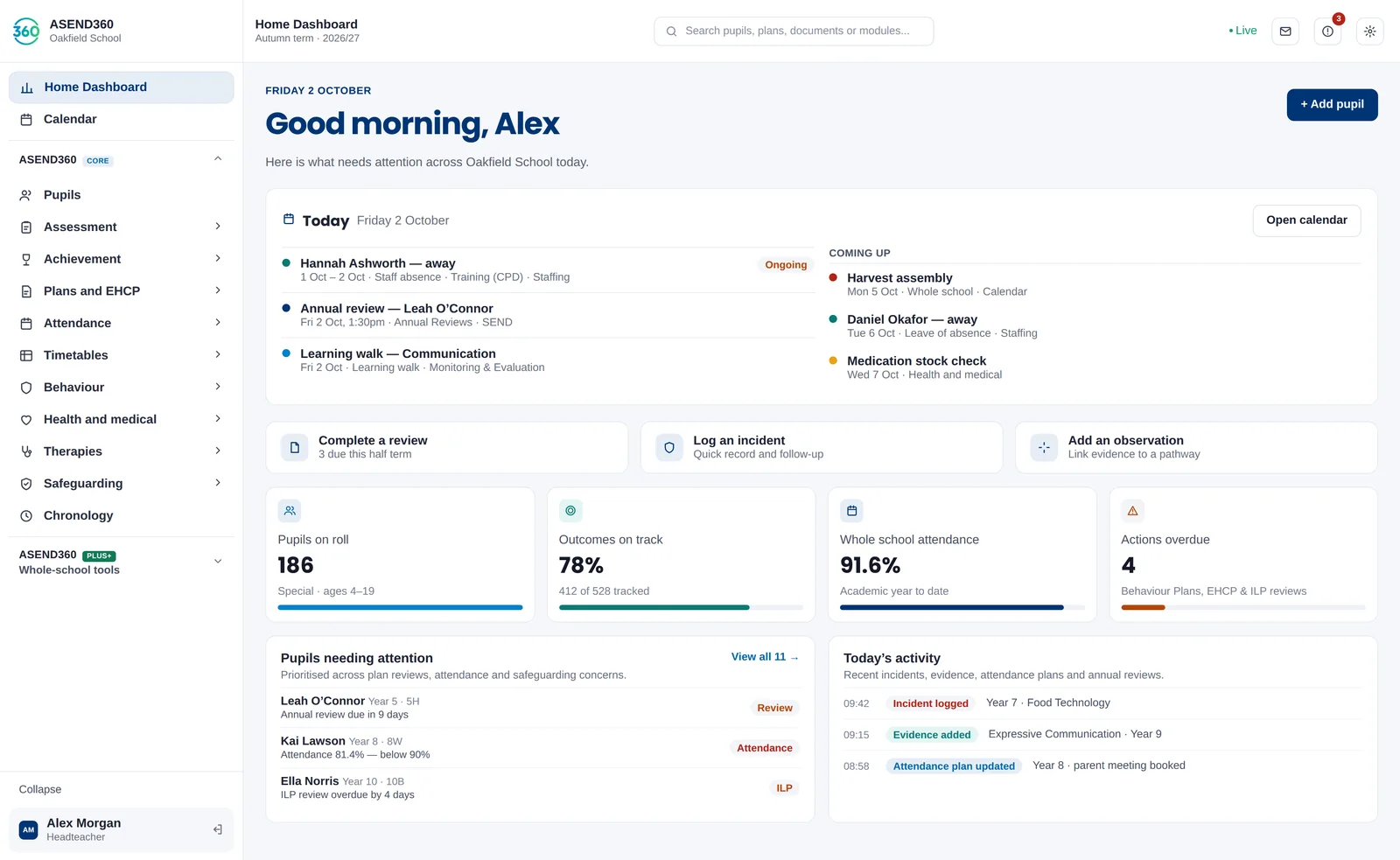Collapse the ASEND360 Core section
Screen dimensions: 1400x860
tap(218, 159)
